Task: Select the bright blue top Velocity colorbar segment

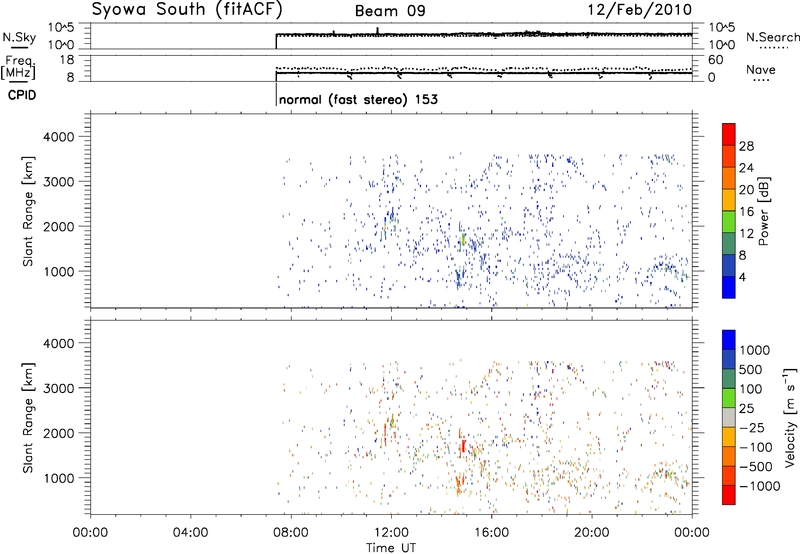Action: (x=729, y=340)
